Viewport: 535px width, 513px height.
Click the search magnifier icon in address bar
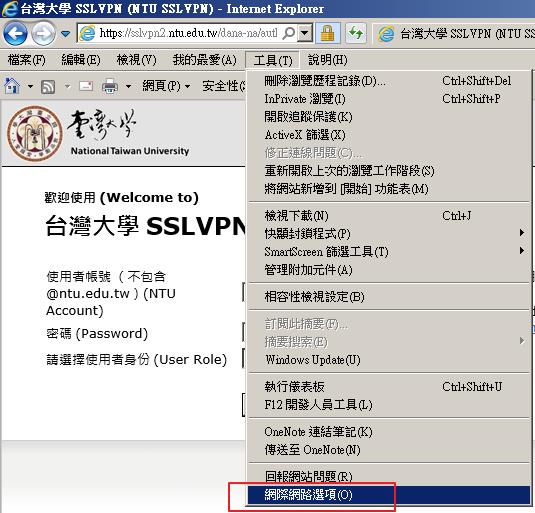[289, 33]
